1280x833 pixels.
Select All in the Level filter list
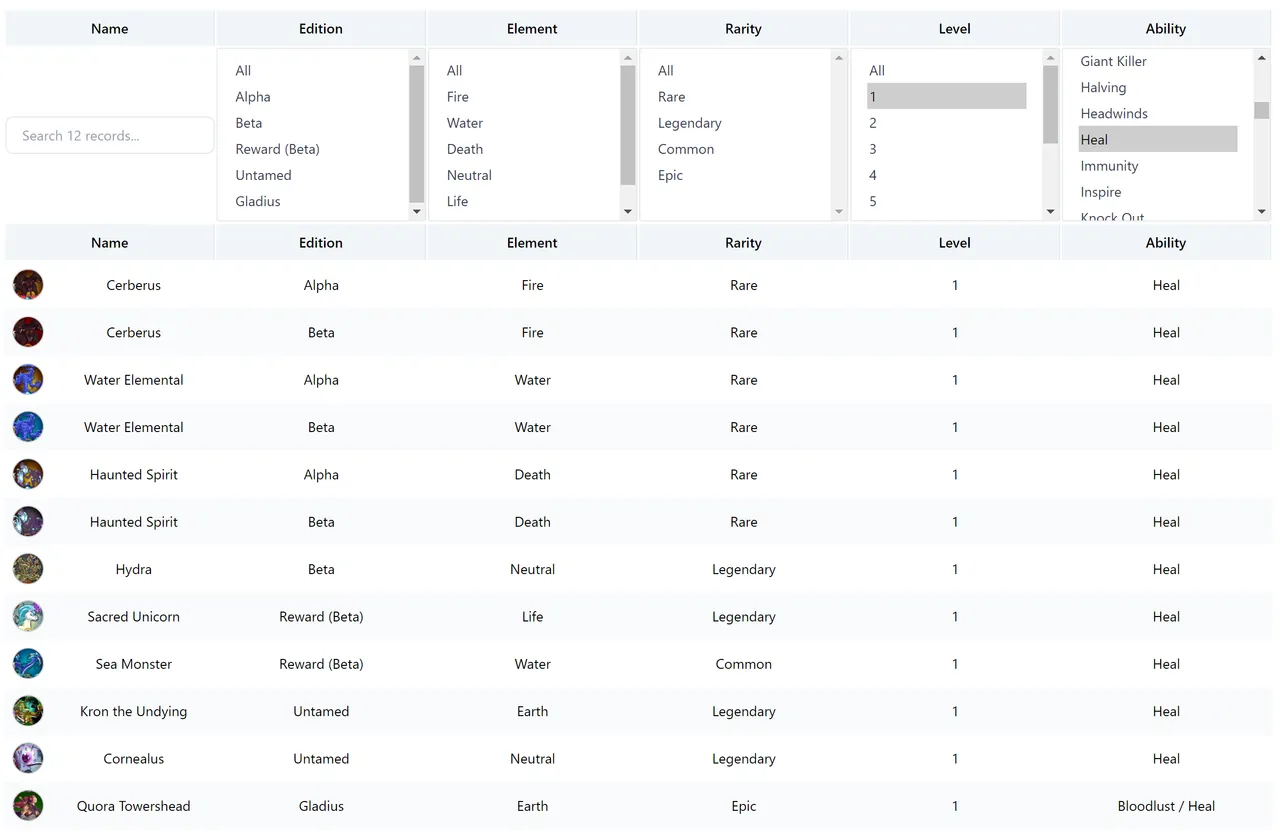pyautogui.click(x=947, y=71)
